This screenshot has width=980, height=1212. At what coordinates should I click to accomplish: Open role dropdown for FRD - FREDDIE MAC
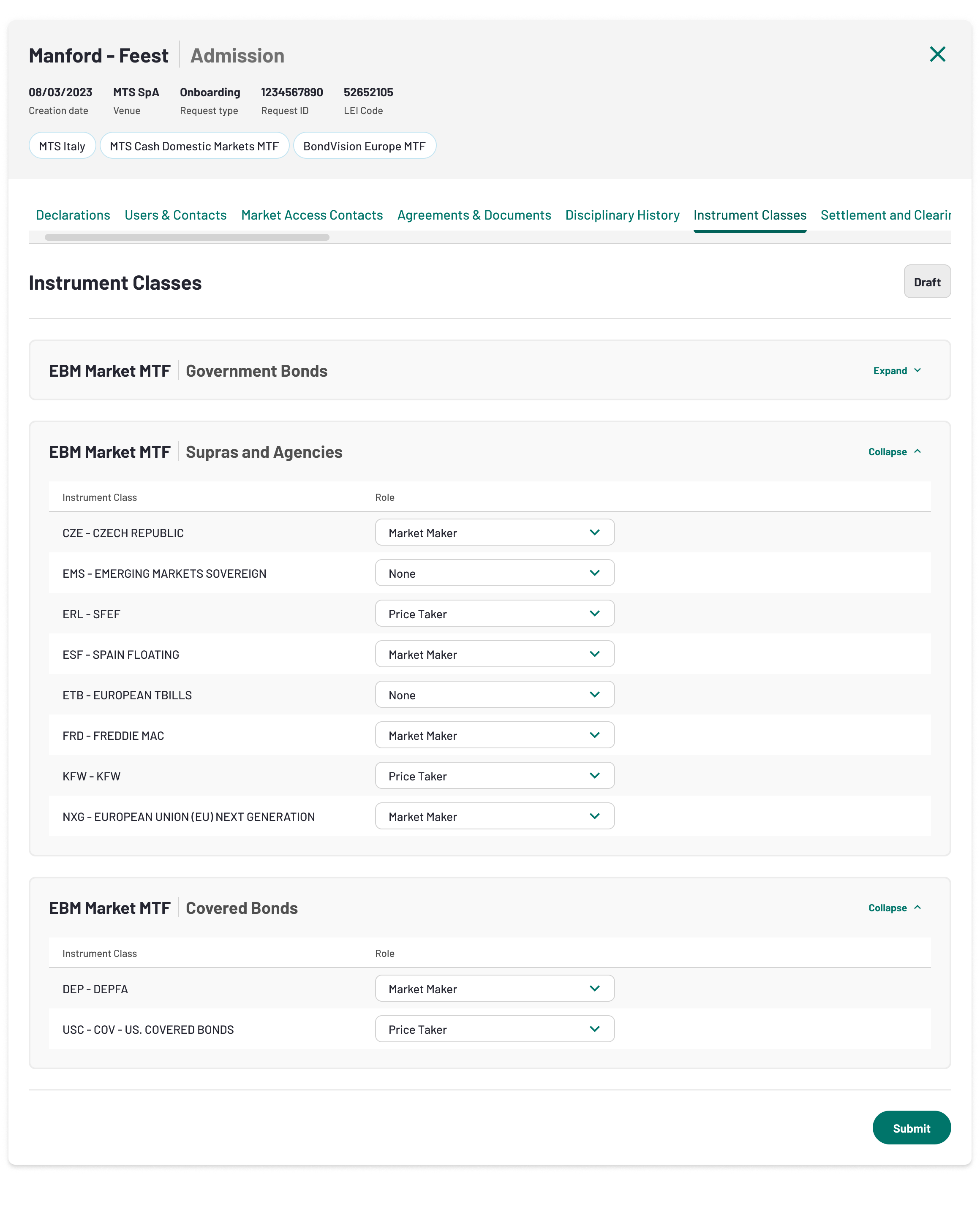click(x=495, y=736)
